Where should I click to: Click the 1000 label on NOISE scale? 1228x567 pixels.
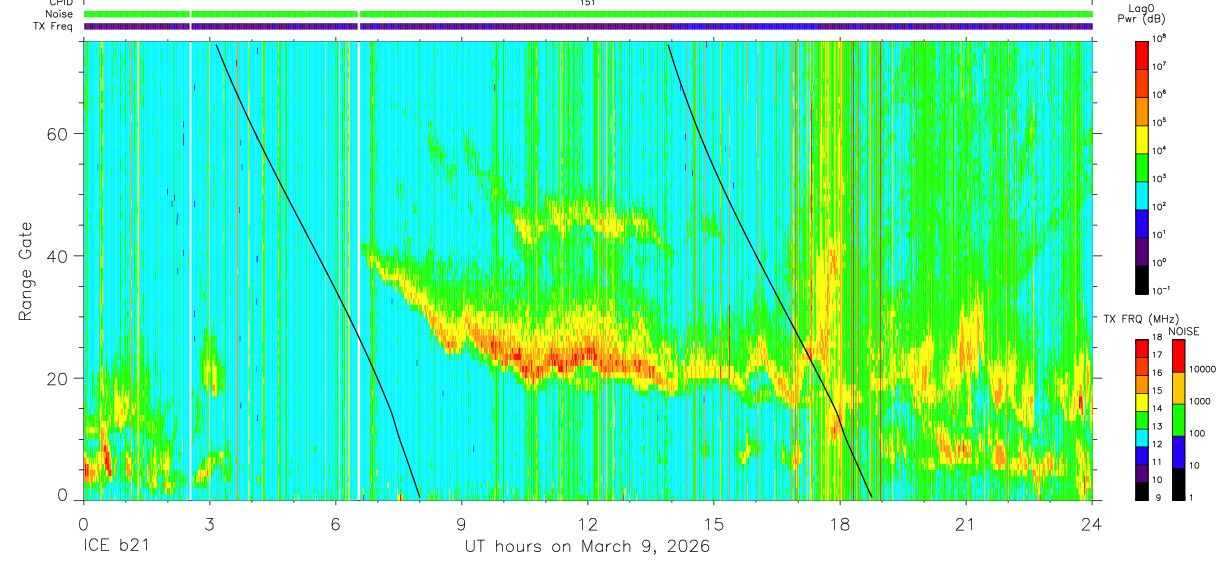tap(1201, 401)
